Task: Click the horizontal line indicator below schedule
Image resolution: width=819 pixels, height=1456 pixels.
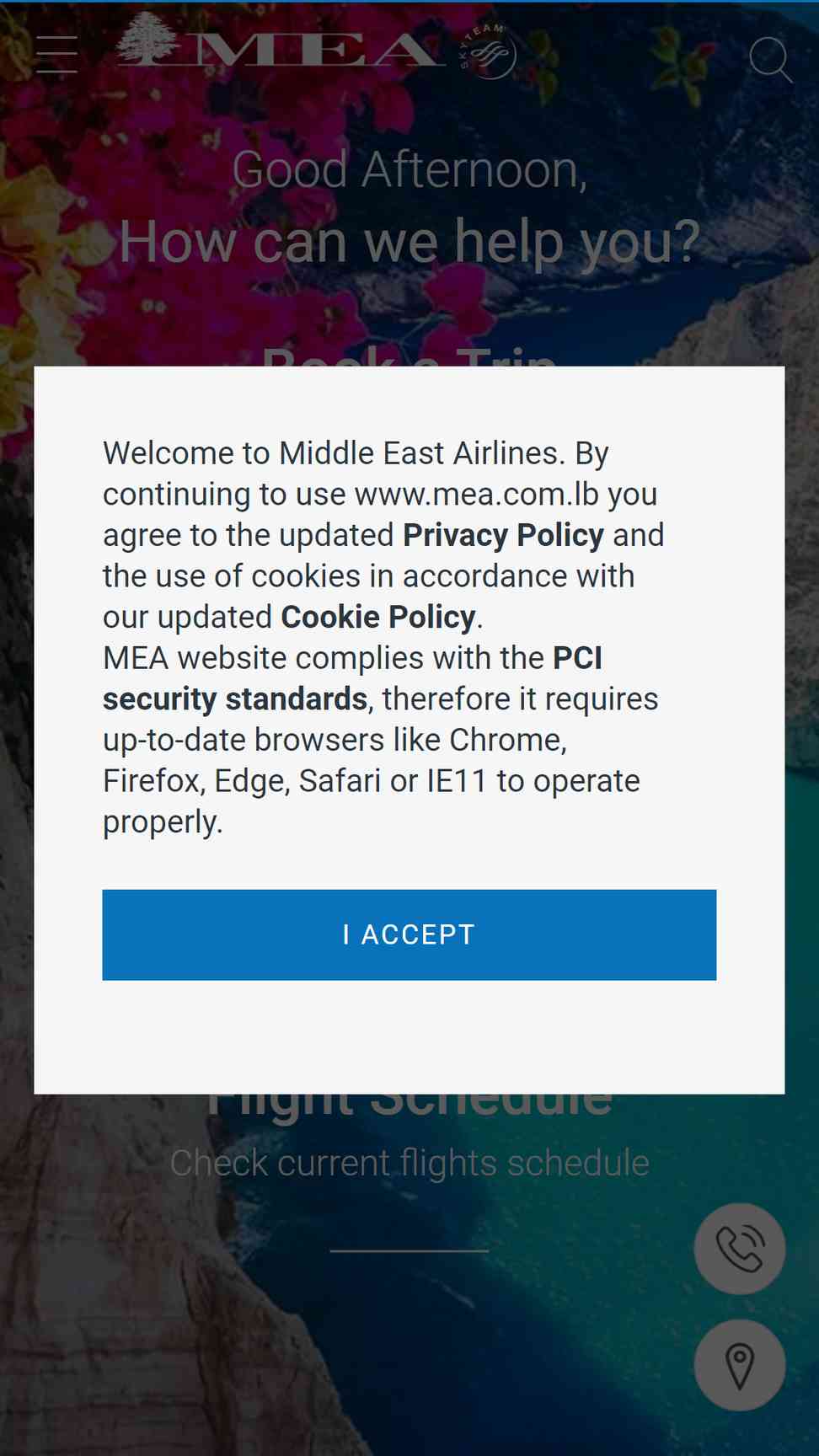Action: point(409,1251)
